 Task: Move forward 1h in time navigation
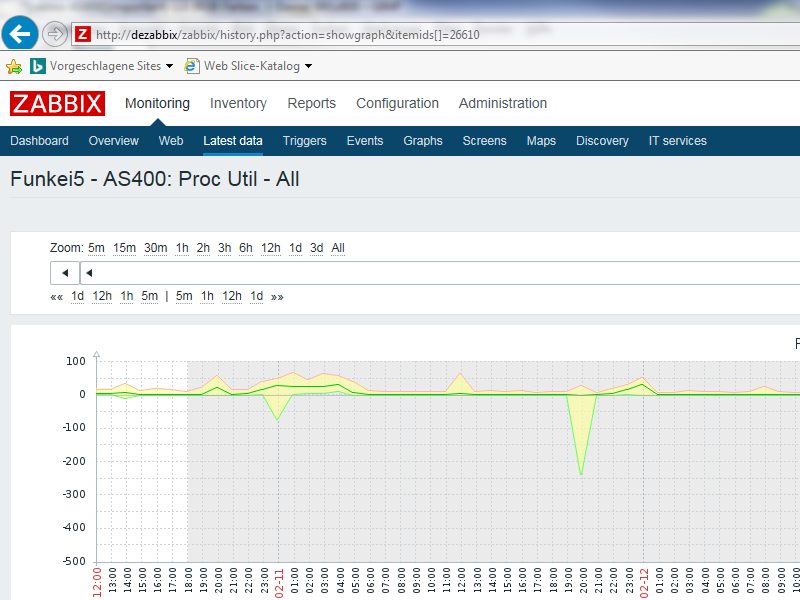coord(207,296)
